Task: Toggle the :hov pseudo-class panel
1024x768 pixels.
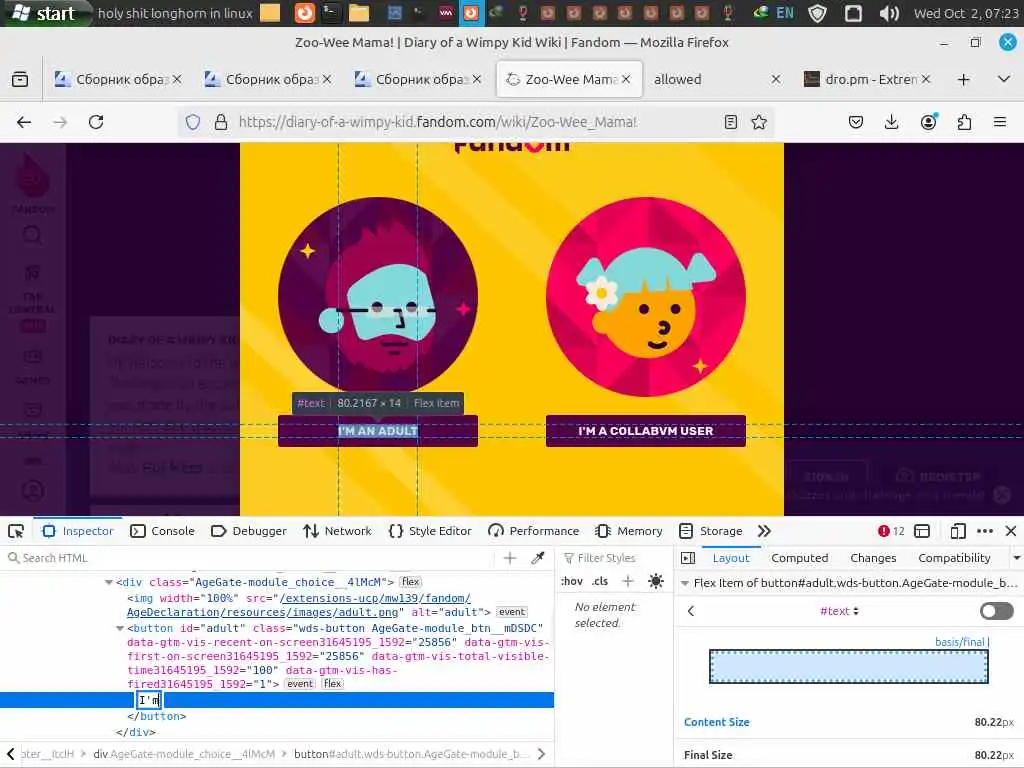Action: (x=571, y=581)
